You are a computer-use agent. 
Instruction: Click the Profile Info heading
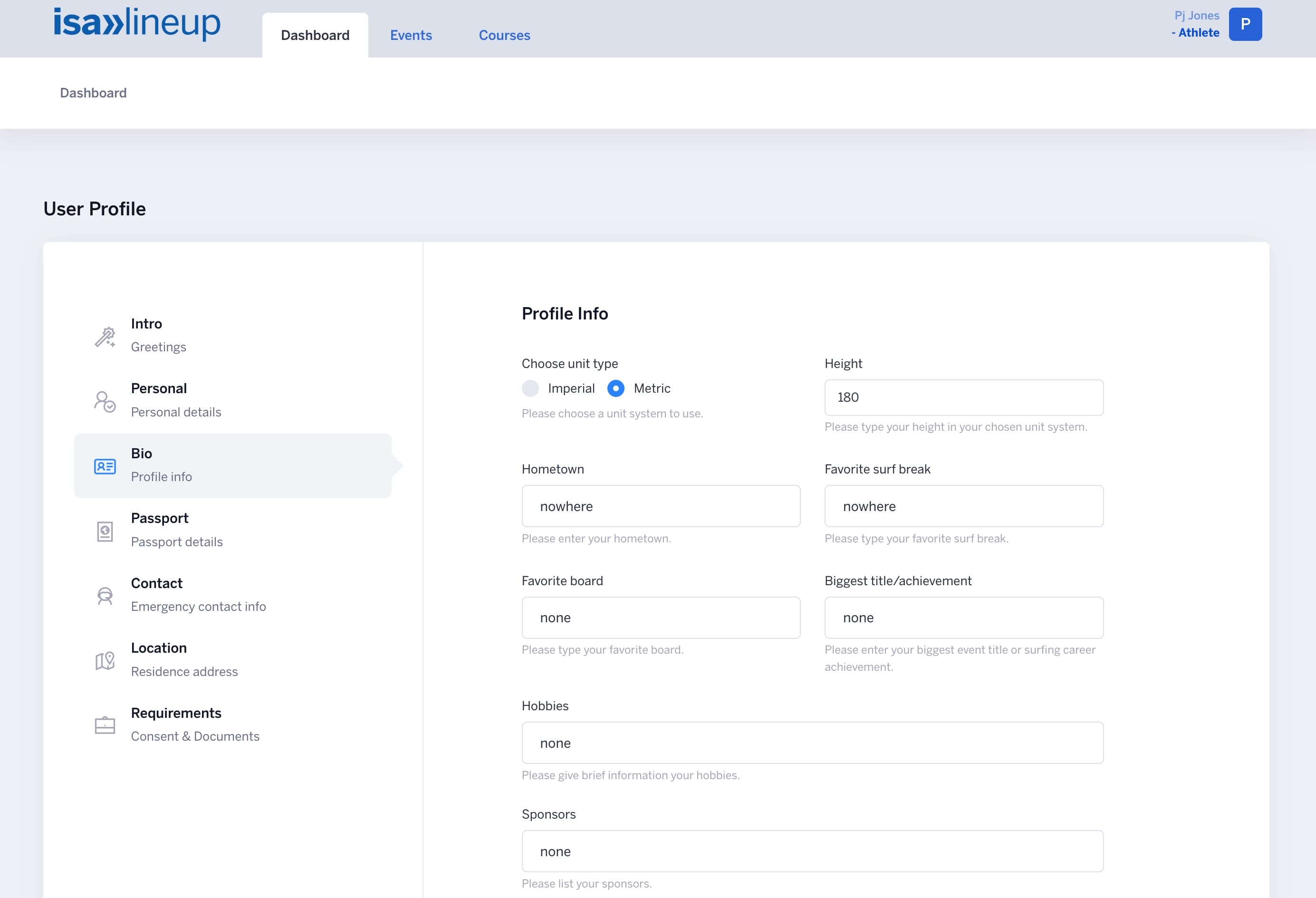565,313
